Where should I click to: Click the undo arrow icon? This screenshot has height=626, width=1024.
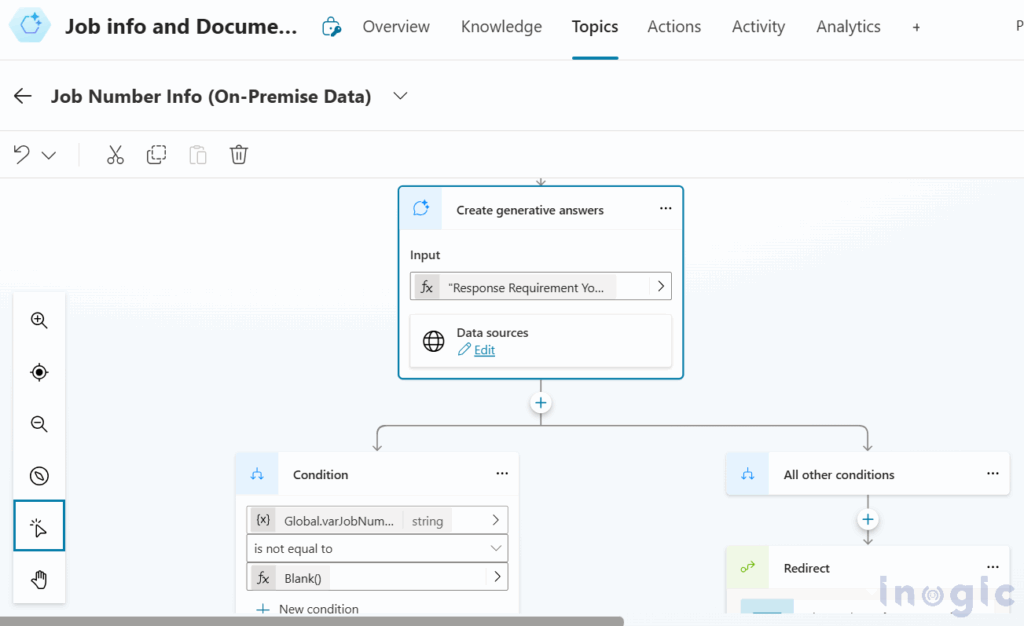(x=22, y=155)
